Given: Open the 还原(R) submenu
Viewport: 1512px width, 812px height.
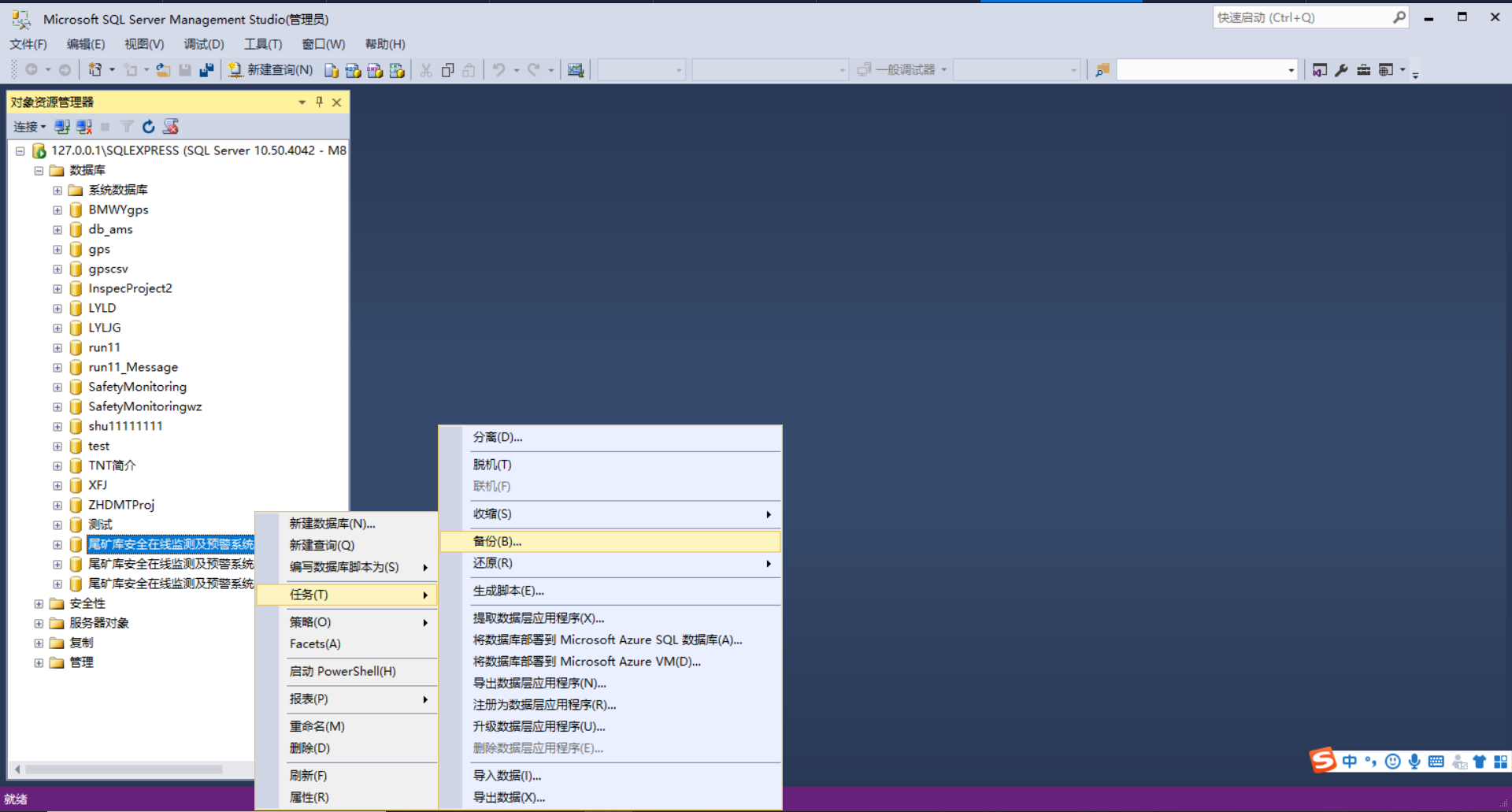Looking at the screenshot, I should pos(610,563).
